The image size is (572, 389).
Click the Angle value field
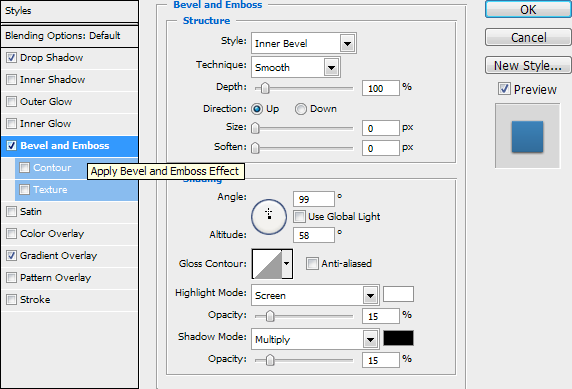(x=314, y=199)
